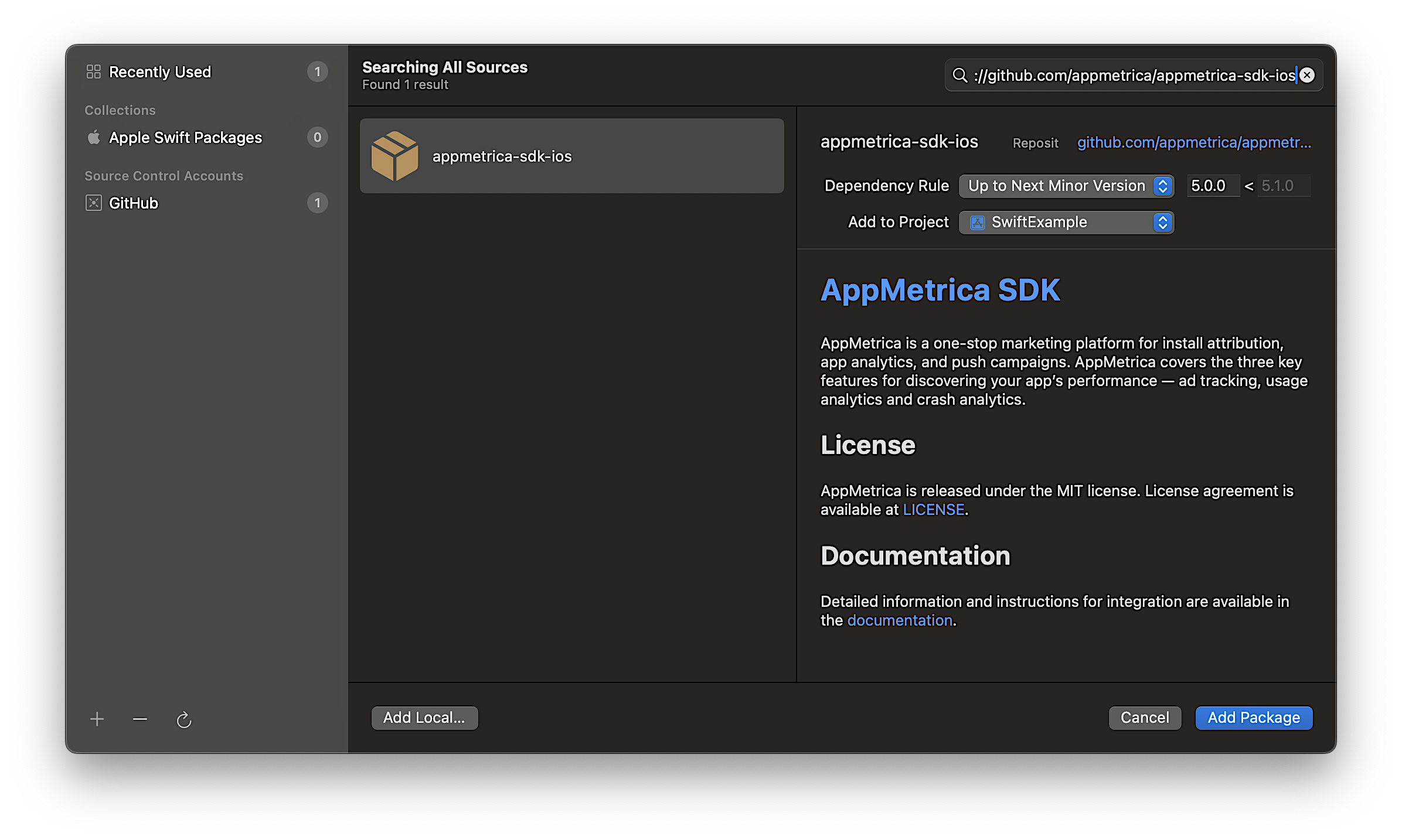Click the GitHub account icon in the sidebar

click(94, 203)
